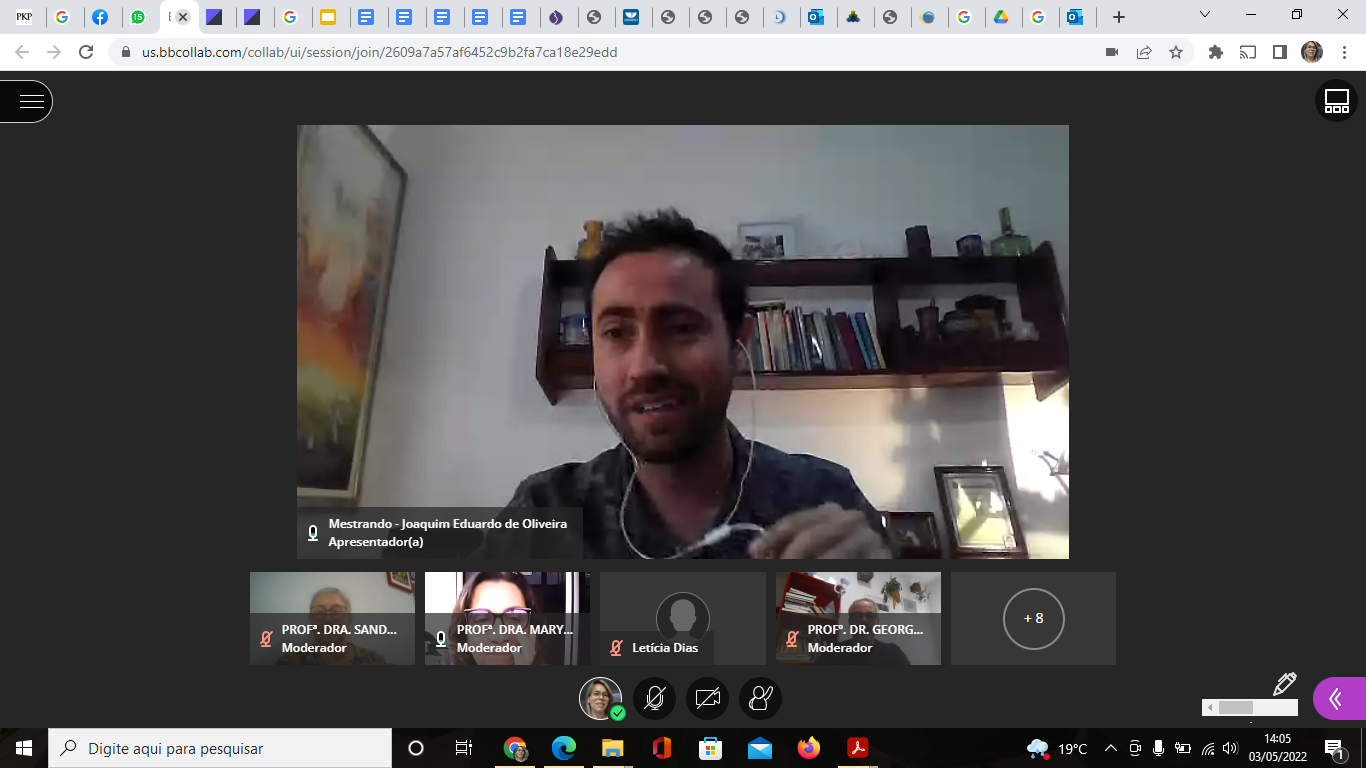Open Microsoft Office from taskbar

pyautogui.click(x=661, y=748)
